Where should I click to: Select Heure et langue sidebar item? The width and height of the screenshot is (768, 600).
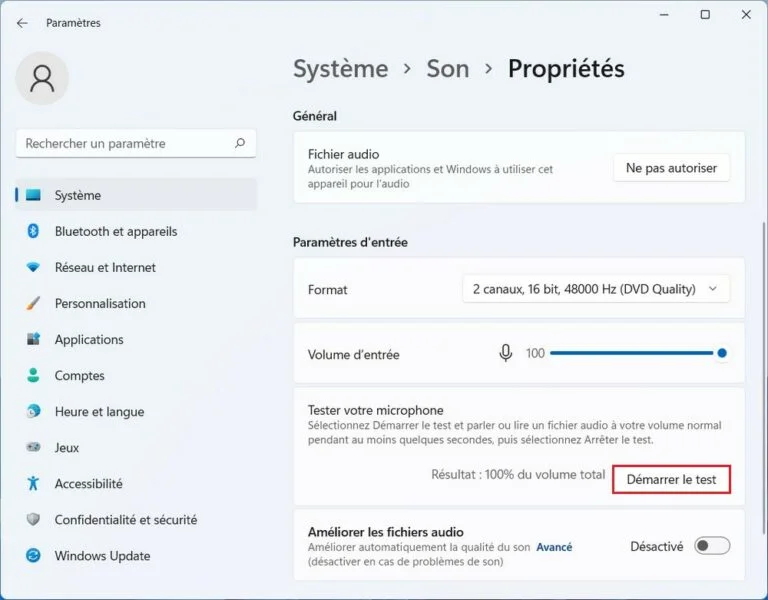pos(99,412)
